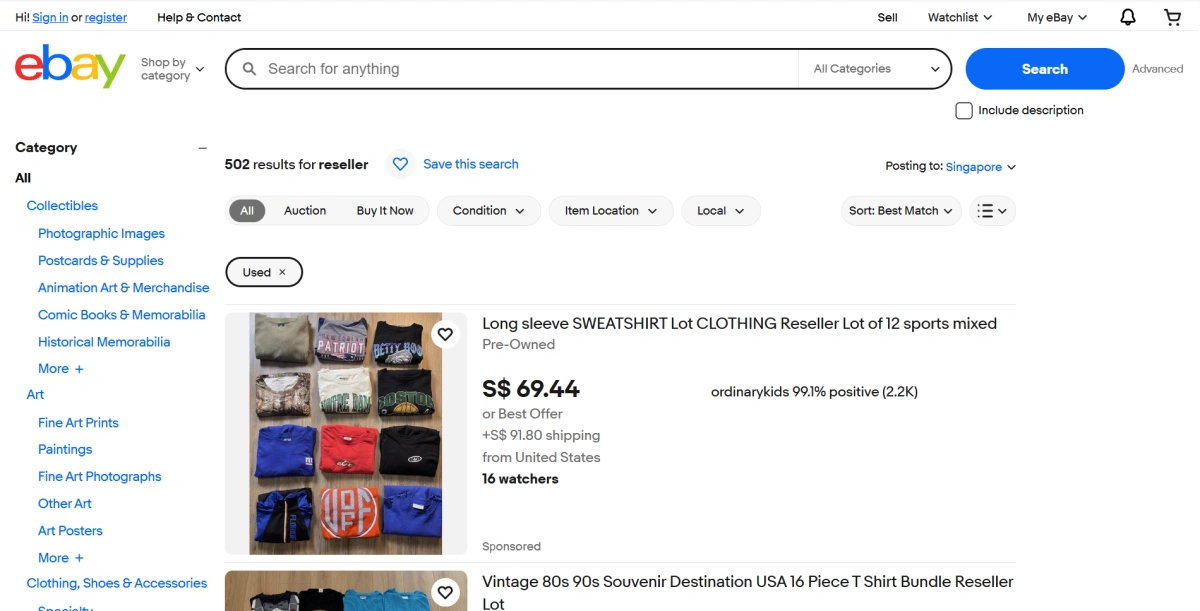
Task: Click the eBay logo
Action: click(x=69, y=68)
